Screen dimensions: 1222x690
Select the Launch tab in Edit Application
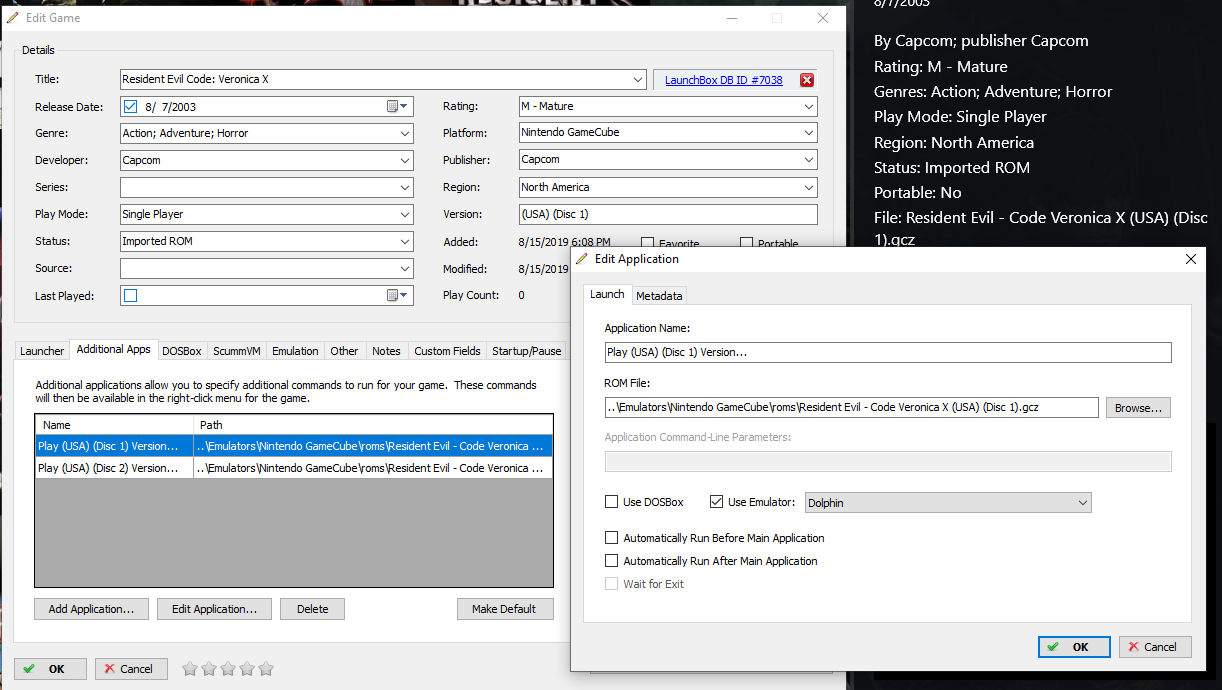point(607,294)
